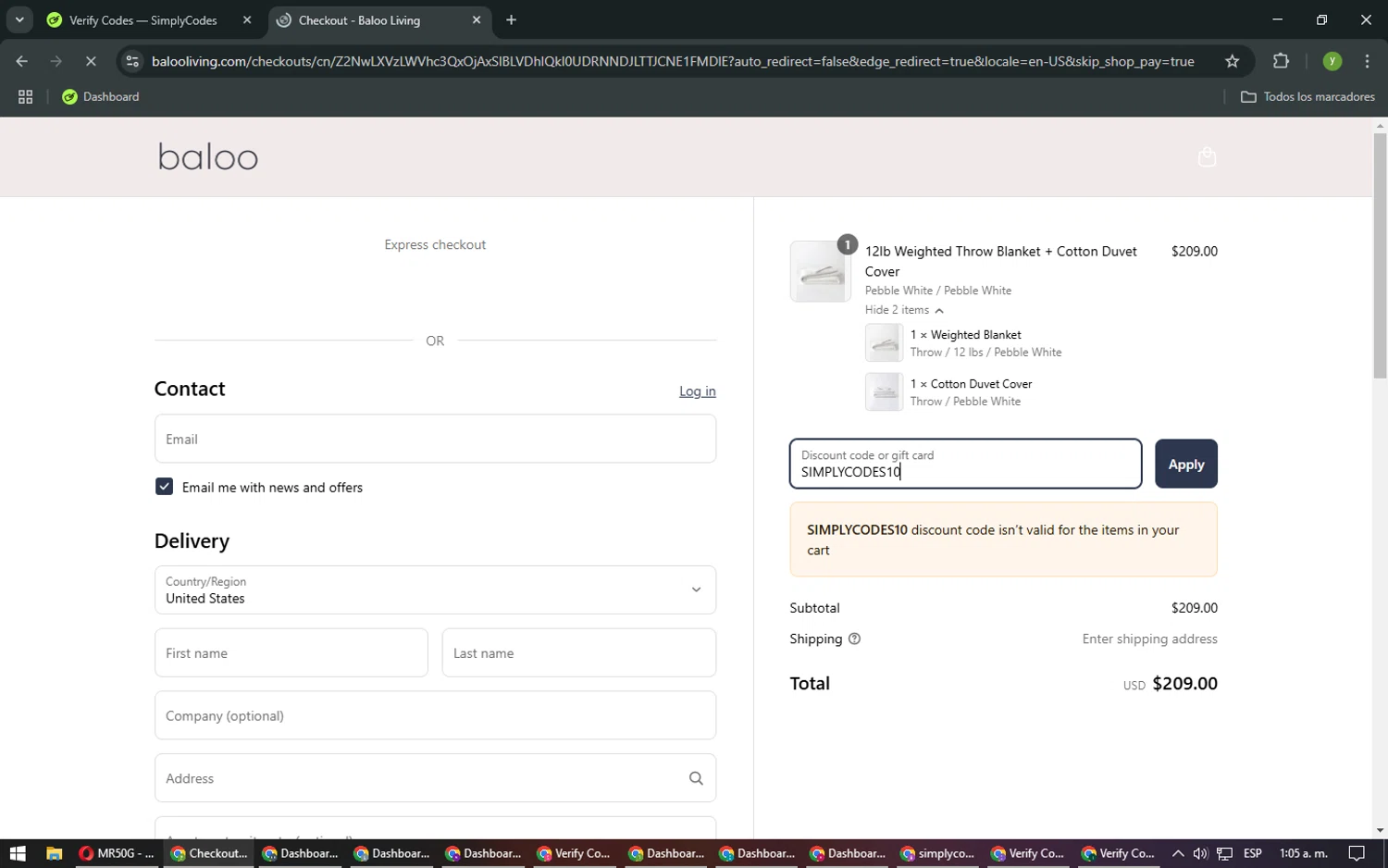1388x868 pixels.
Task: Open the Dashboard bookmark
Action: click(100, 96)
